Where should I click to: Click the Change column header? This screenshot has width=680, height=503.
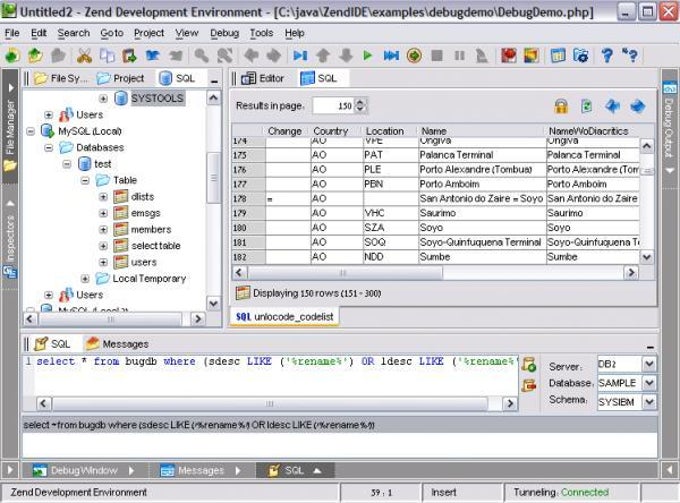[x=284, y=131]
